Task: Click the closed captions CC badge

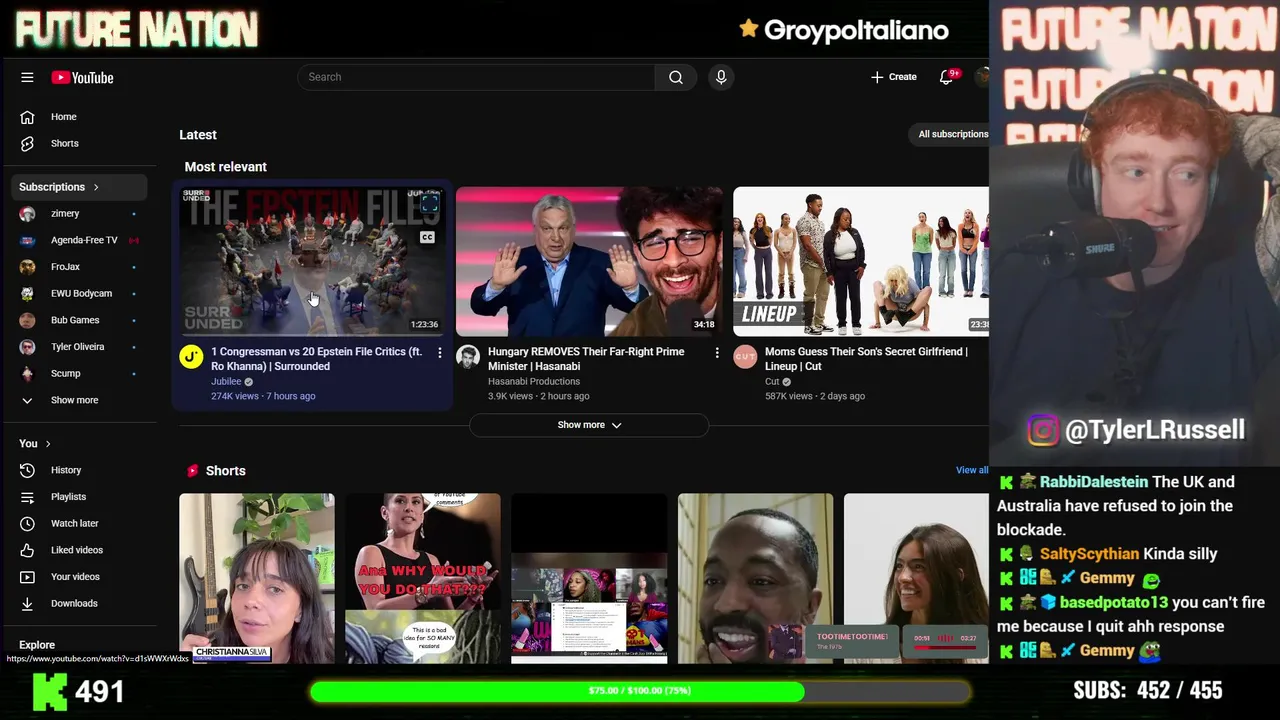Action: tap(427, 237)
